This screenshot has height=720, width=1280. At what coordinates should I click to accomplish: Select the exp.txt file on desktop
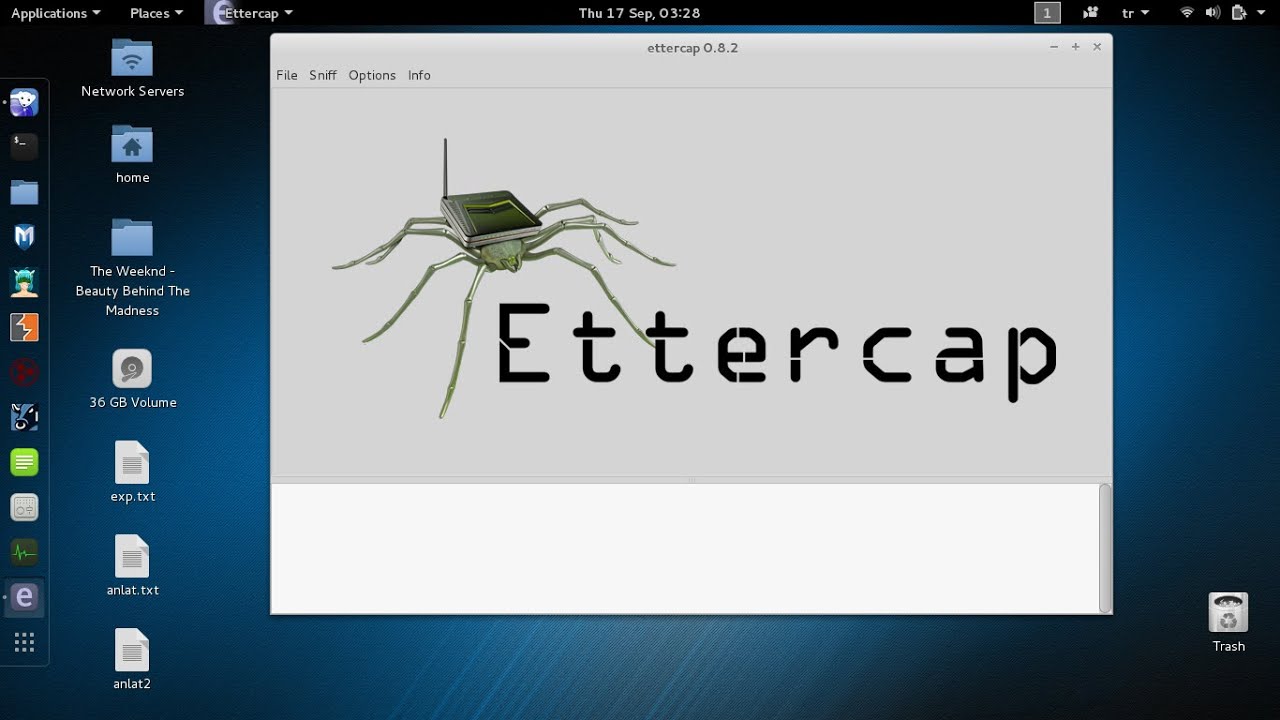132,472
